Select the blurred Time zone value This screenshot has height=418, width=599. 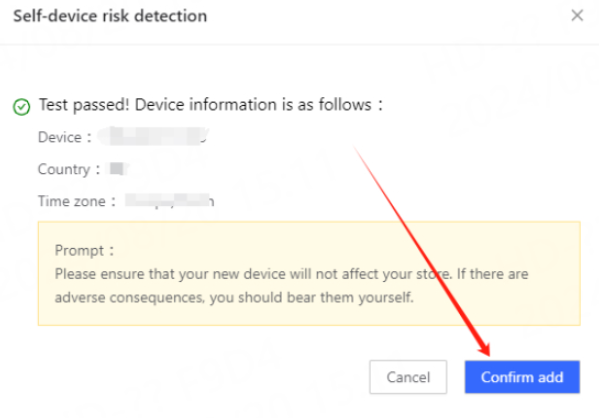(169, 201)
